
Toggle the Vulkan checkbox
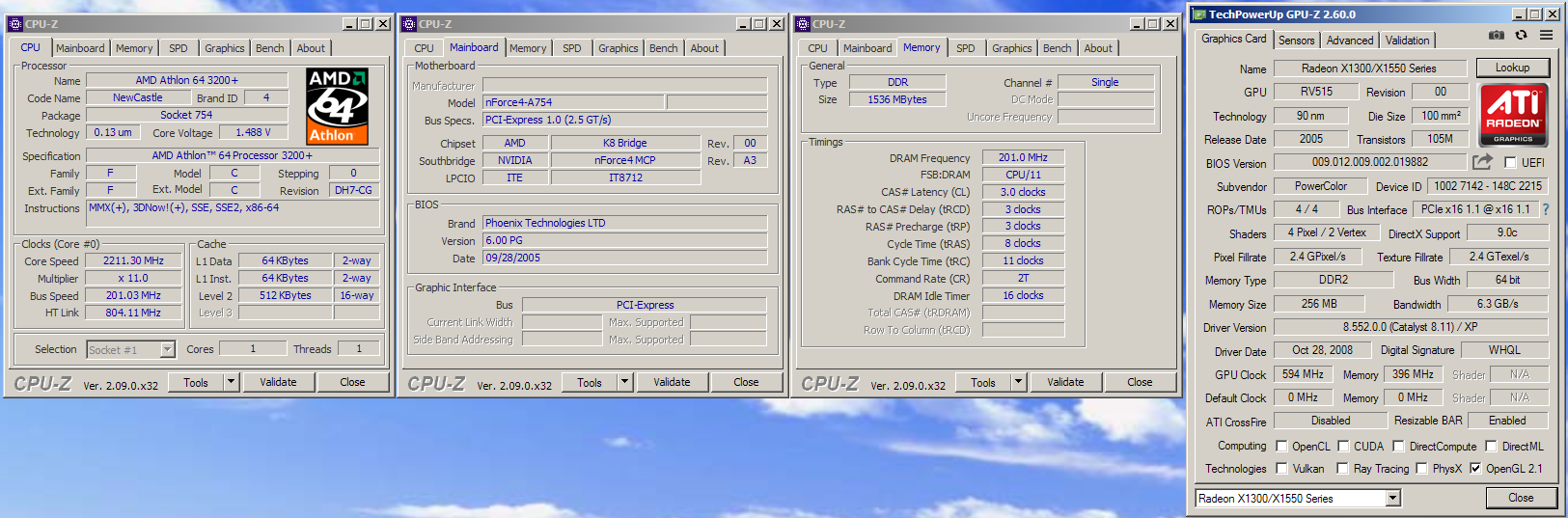click(1281, 469)
